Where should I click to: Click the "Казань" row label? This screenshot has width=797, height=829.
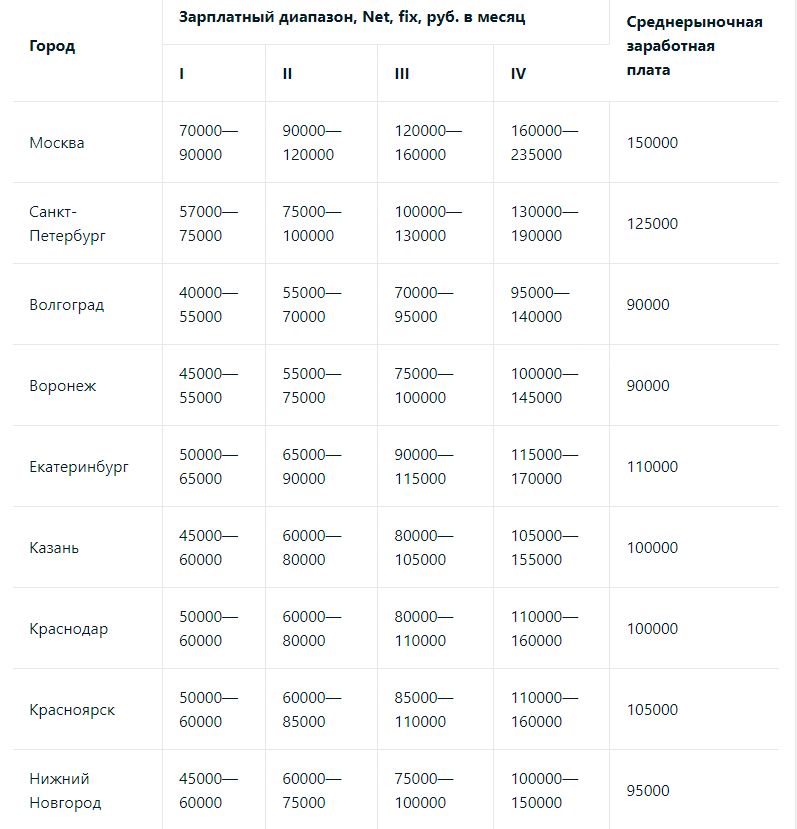click(55, 548)
